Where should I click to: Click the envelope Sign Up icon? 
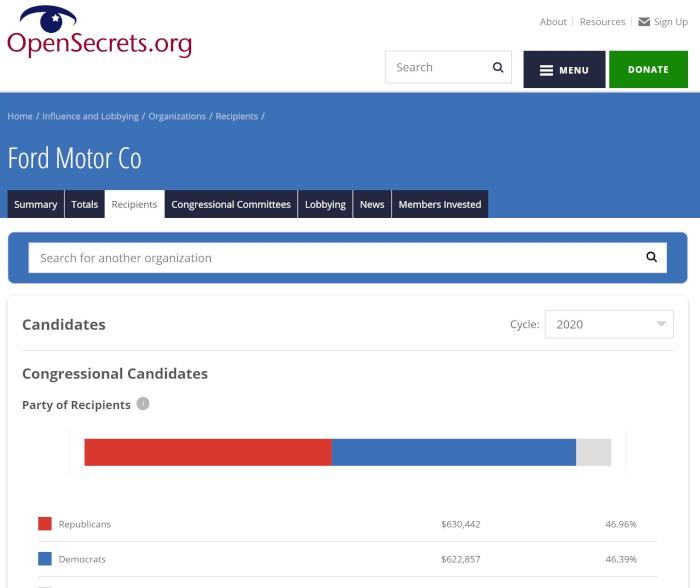pos(644,22)
